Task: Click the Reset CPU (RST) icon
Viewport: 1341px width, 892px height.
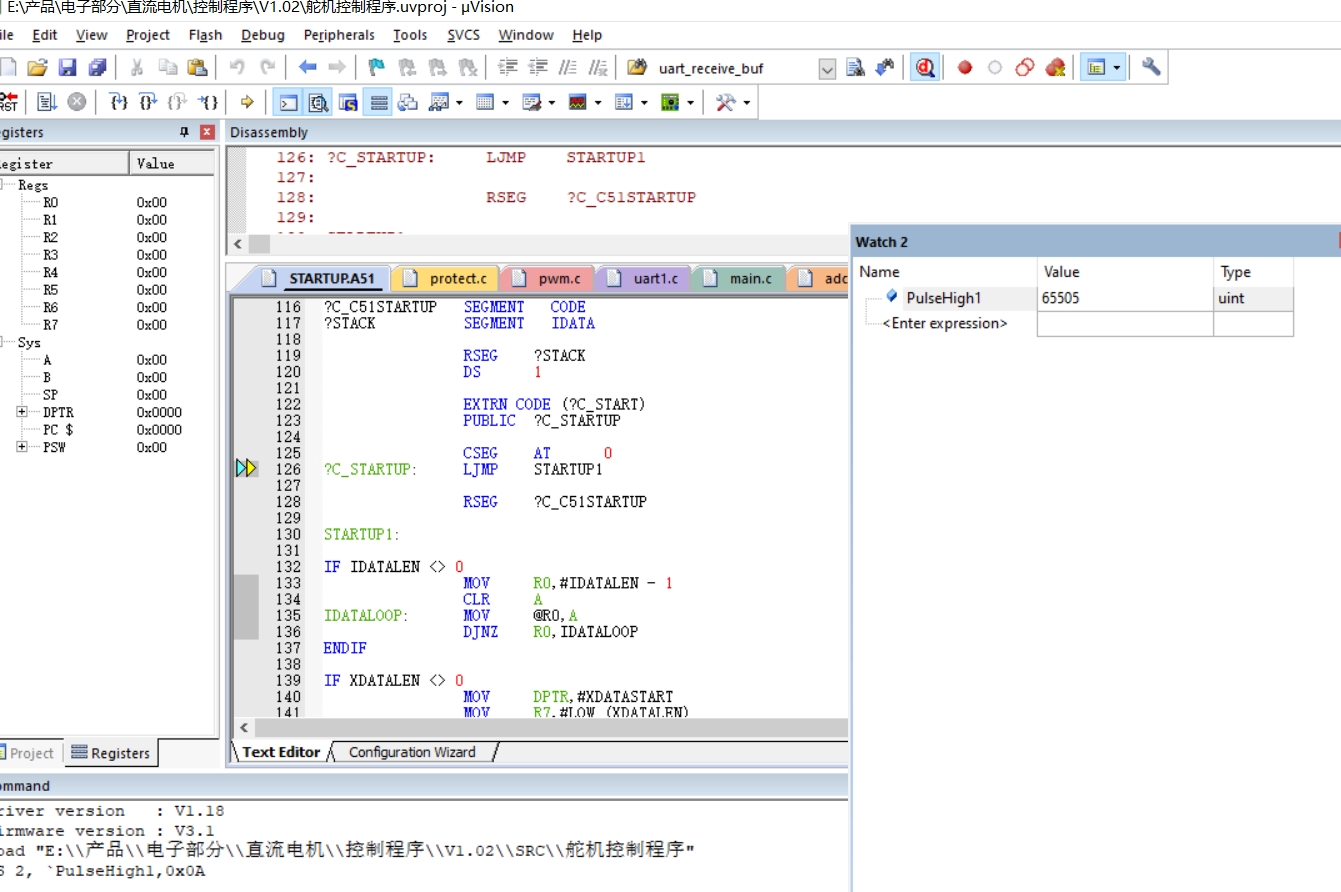Action: pyautogui.click(x=8, y=102)
